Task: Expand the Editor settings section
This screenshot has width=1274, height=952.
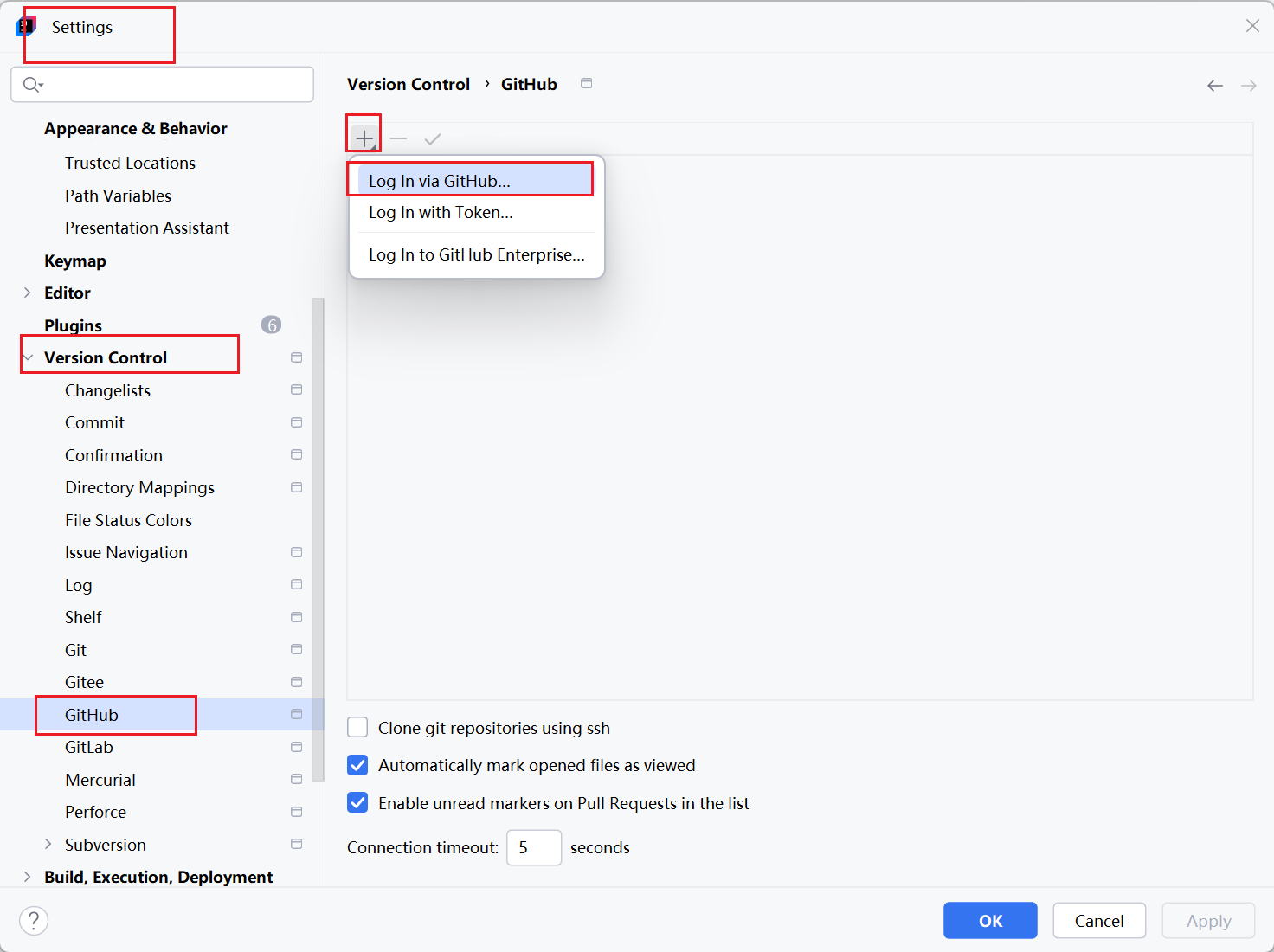Action: [x=27, y=293]
